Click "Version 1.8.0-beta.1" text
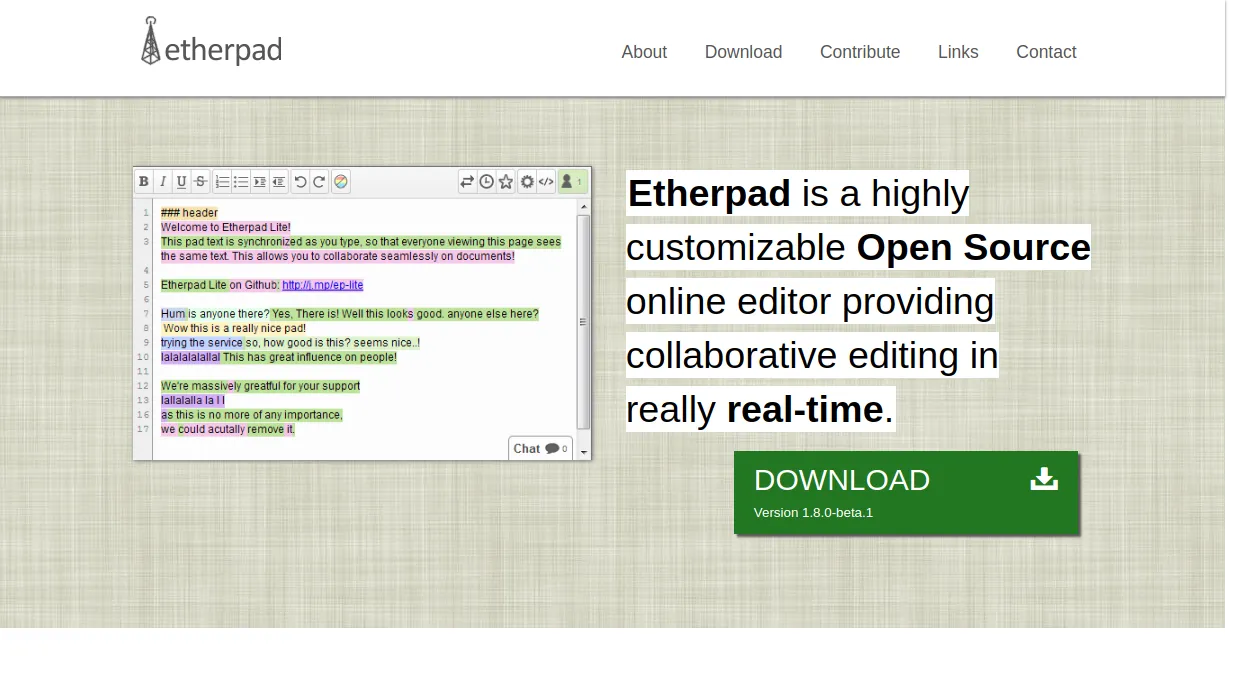The height and width of the screenshot is (675, 1240). point(813,513)
